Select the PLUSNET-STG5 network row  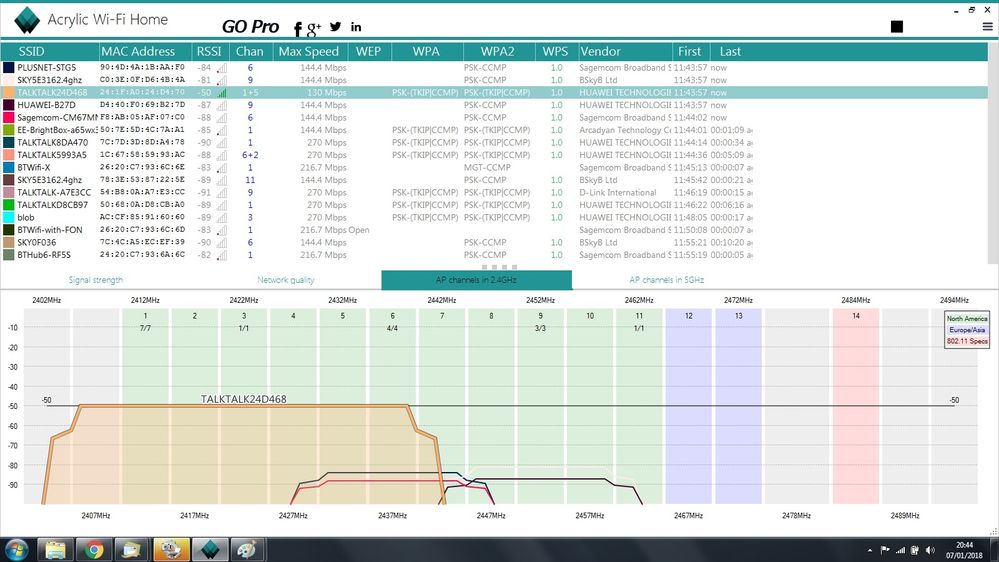(x=494, y=68)
